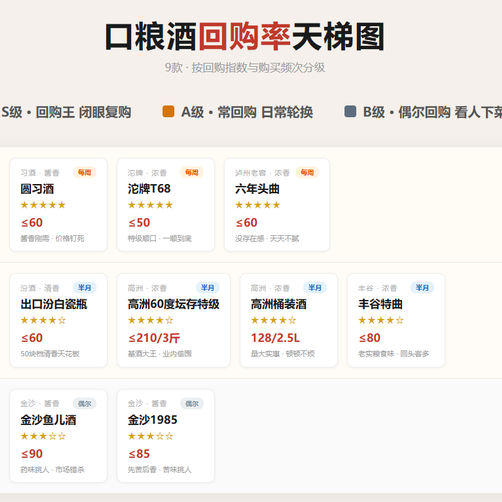This screenshot has height=502, width=502.
Task: Click the 汾酒 · 清香 brand label
Action: pos(40,288)
